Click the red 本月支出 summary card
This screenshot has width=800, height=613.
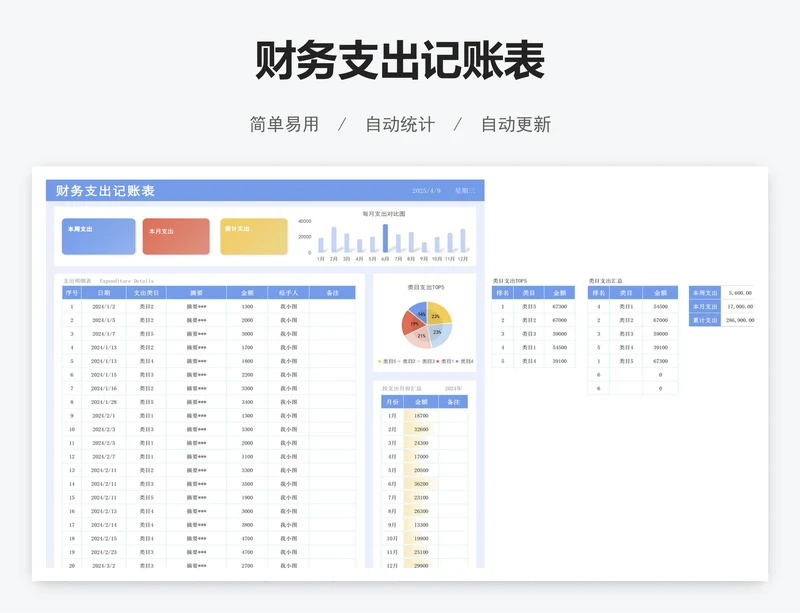176,236
